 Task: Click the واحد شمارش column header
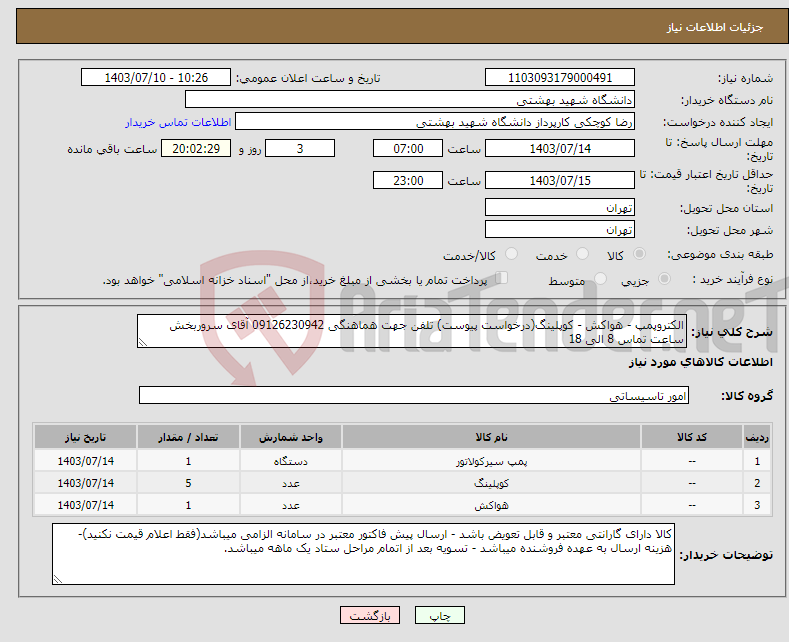point(291,437)
